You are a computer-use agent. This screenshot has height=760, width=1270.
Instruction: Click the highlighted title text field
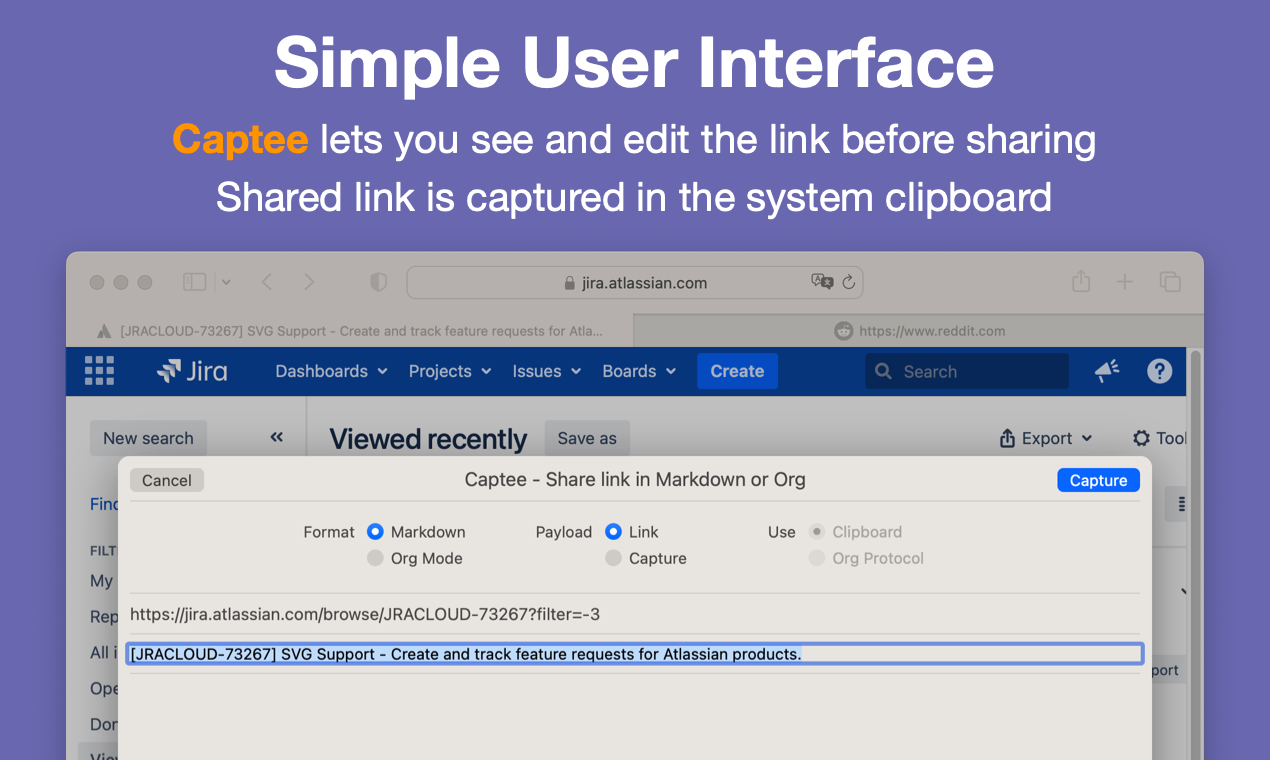635,654
